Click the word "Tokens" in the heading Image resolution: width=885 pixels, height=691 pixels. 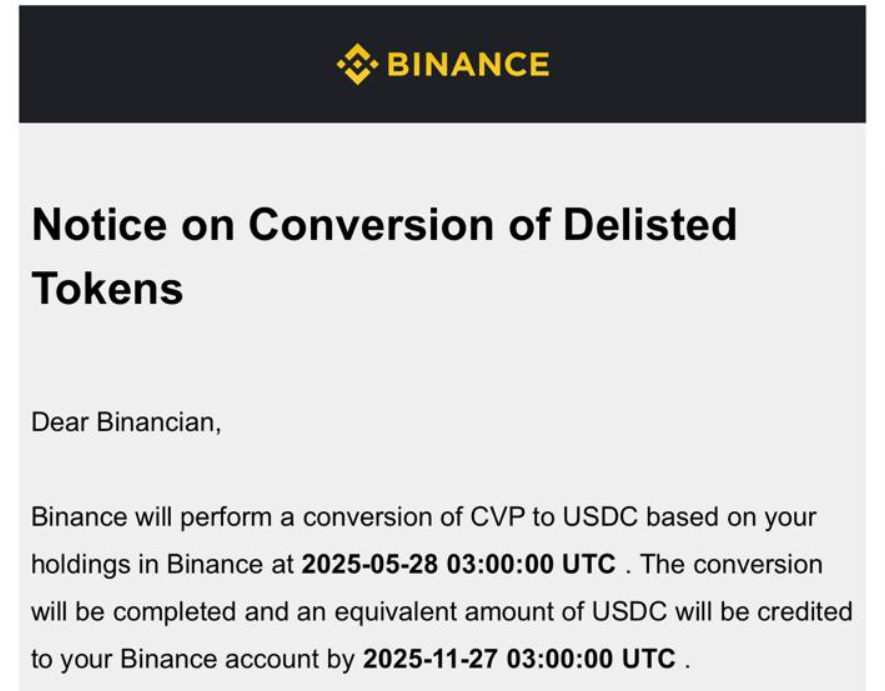pos(107,288)
